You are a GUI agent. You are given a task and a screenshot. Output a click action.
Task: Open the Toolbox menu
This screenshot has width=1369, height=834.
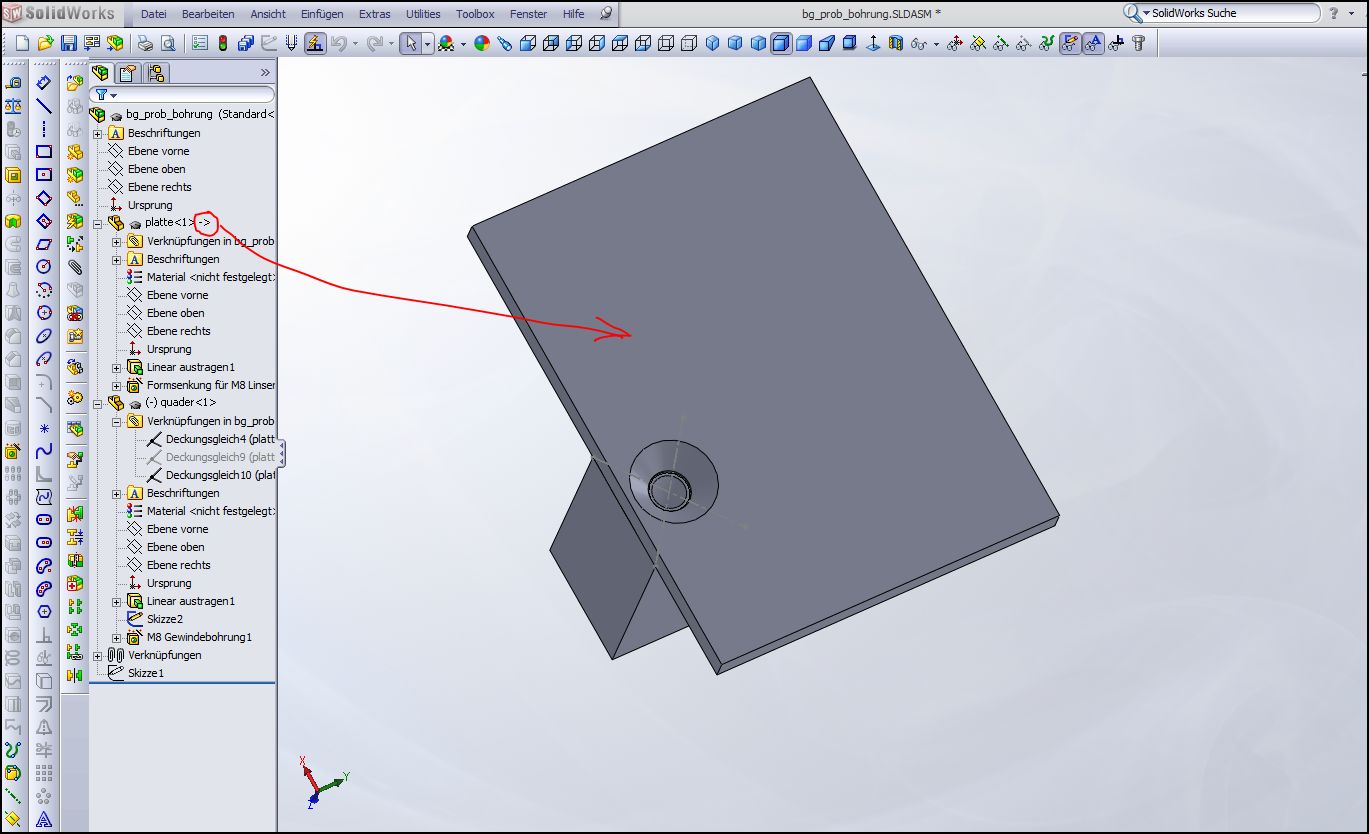tap(475, 14)
